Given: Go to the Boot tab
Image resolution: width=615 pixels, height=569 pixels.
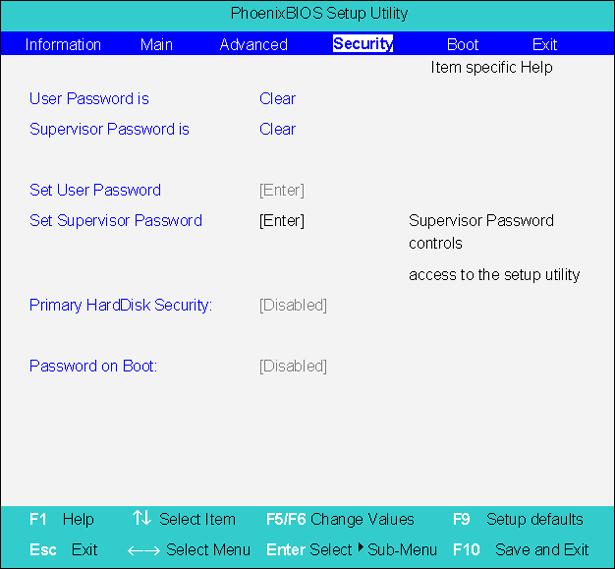Looking at the screenshot, I should tap(462, 44).
